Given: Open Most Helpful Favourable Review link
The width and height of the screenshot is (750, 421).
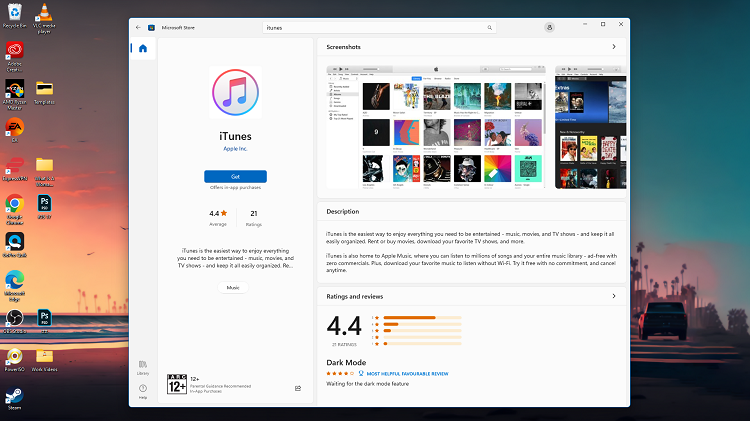Looking at the screenshot, I should (408, 374).
